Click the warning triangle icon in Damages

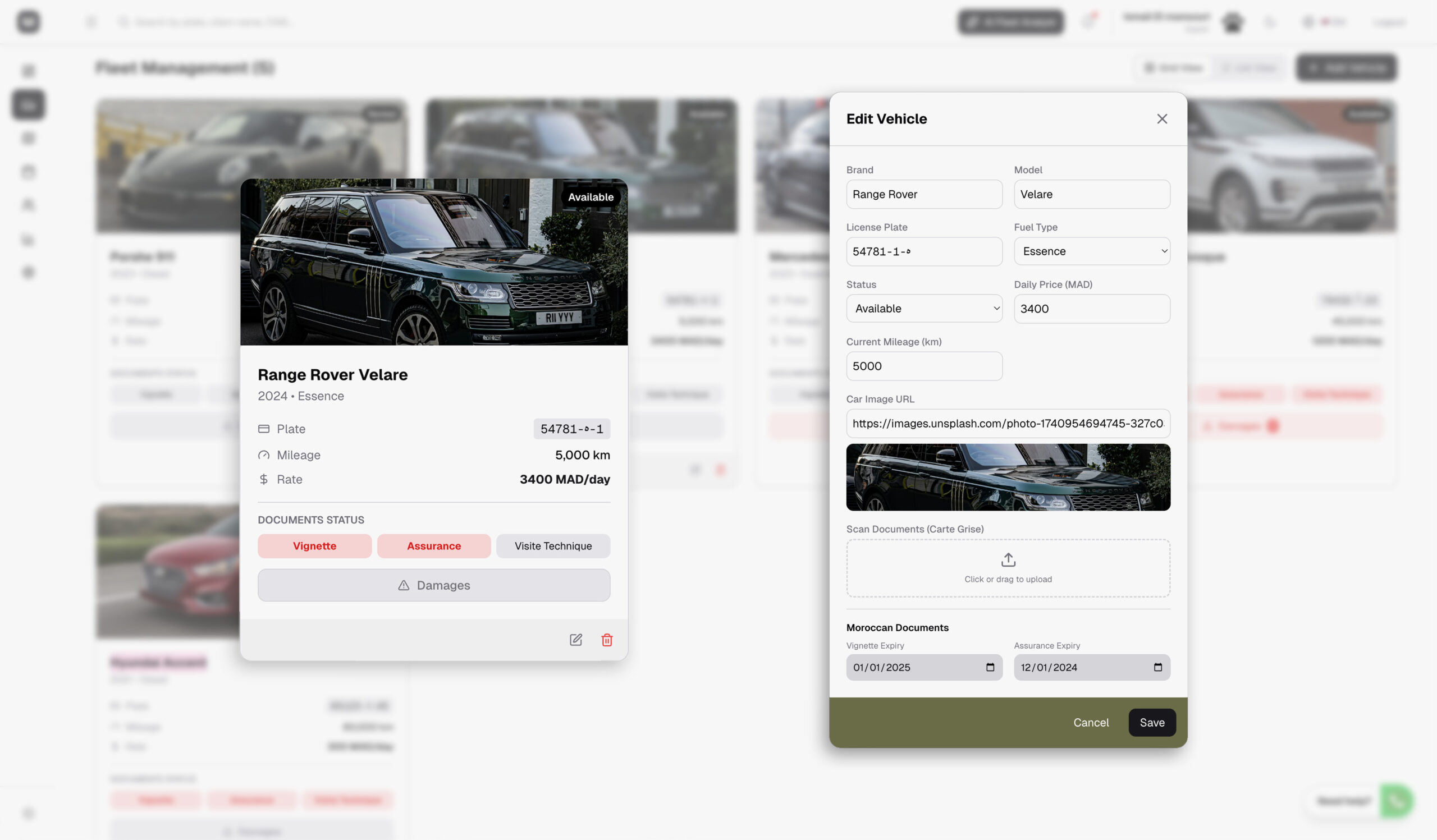click(403, 585)
